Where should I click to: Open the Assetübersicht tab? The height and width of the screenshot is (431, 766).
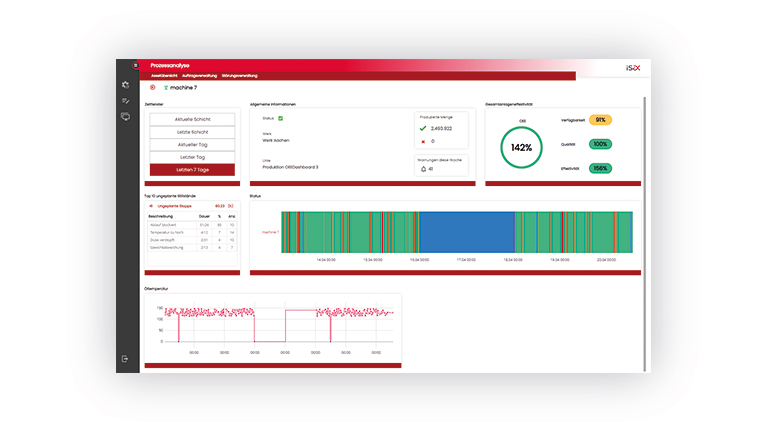point(164,76)
